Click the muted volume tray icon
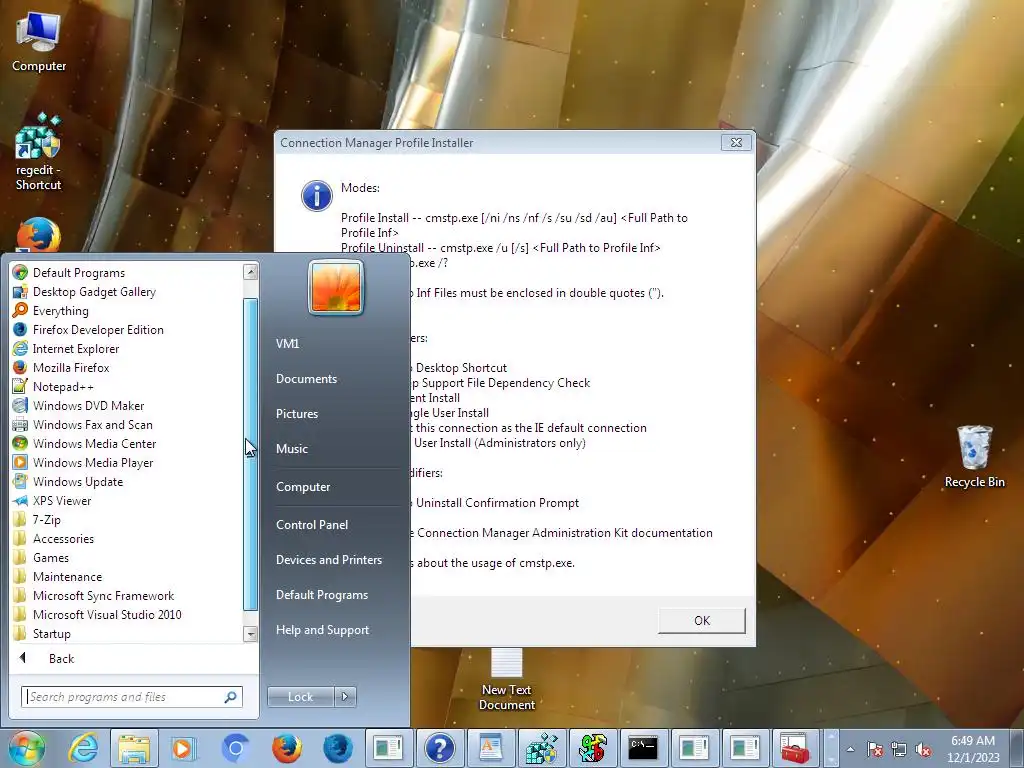Viewport: 1024px width, 768px height. [x=923, y=750]
